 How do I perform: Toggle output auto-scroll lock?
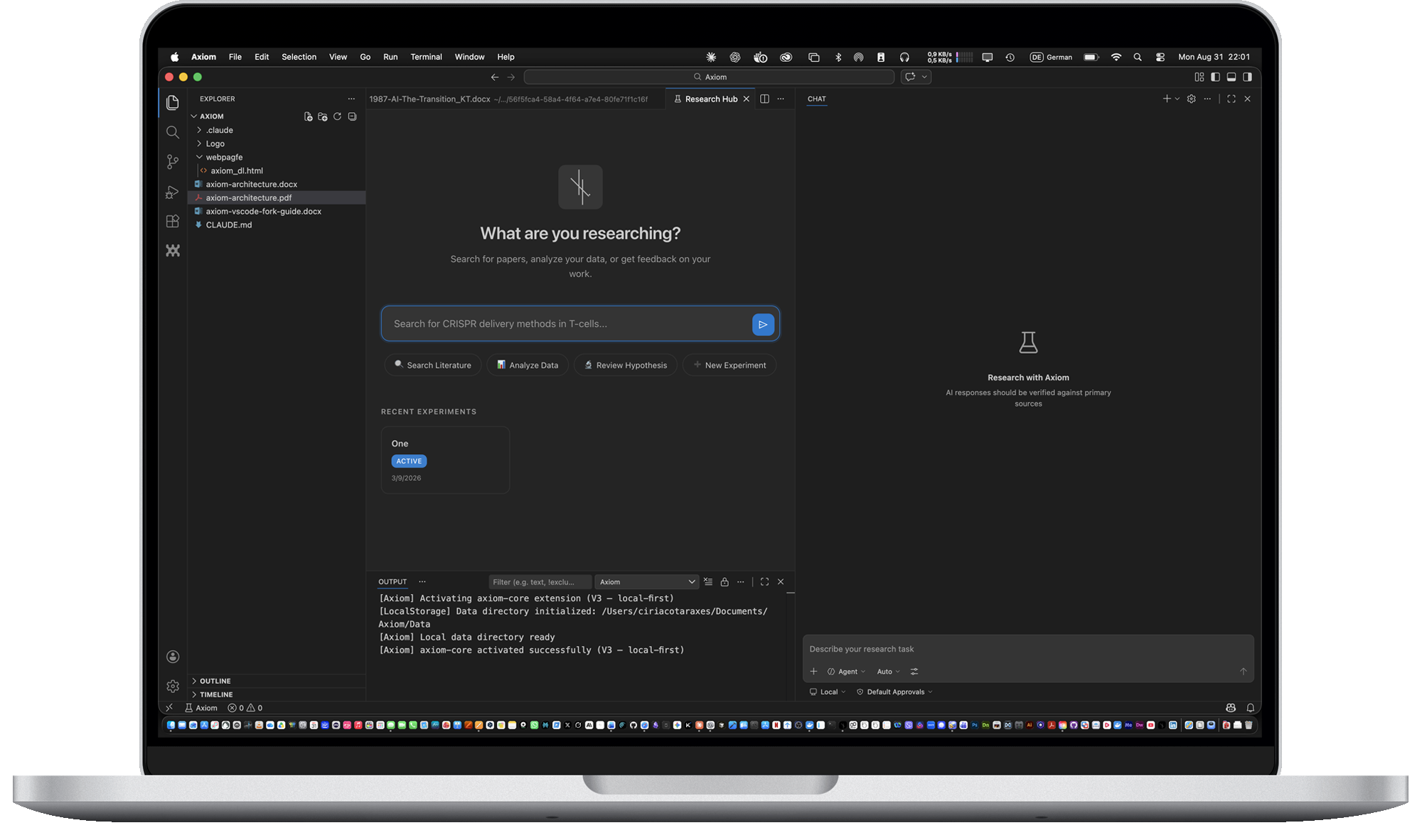click(725, 581)
